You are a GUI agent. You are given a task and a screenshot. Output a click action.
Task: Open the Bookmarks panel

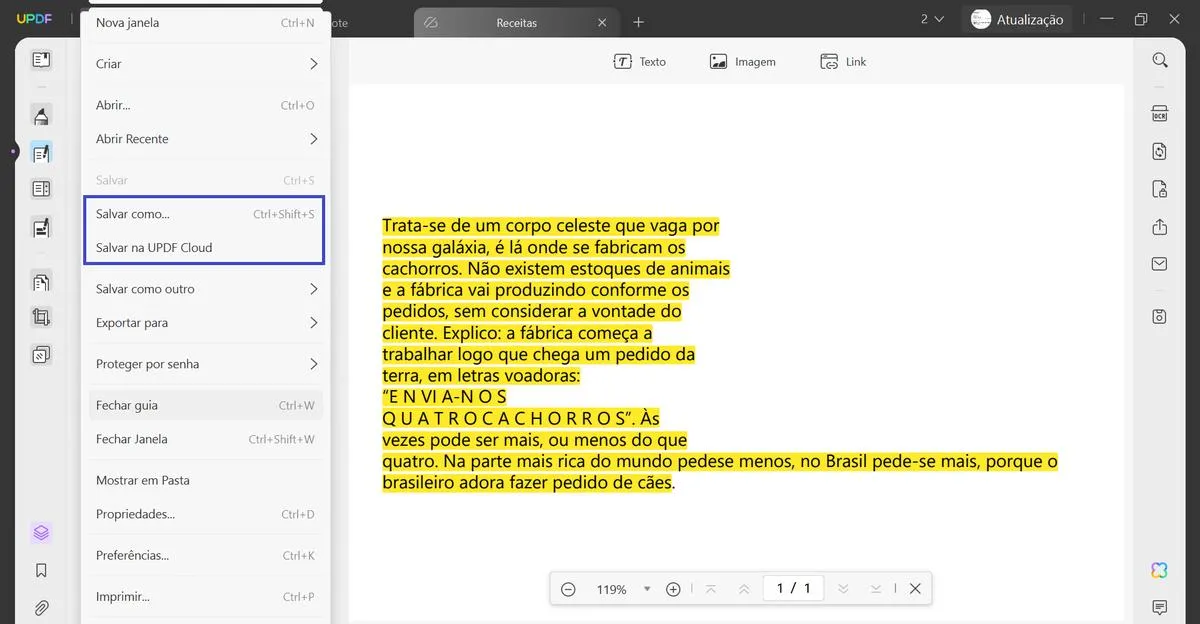pyautogui.click(x=40, y=570)
